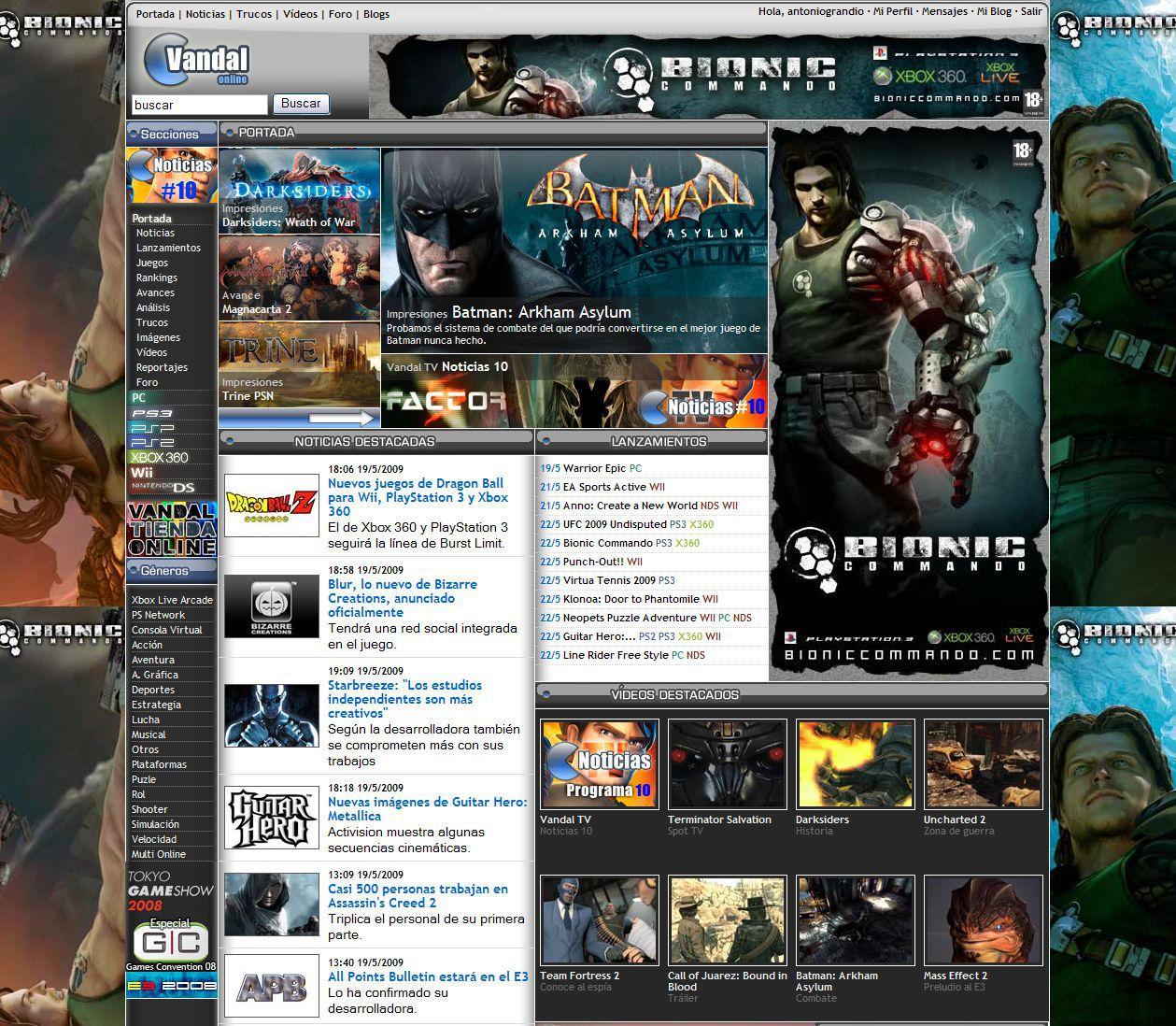Open the Bionic Commando top banner ad
Viewport: 1176px width, 1026px height.
coord(707,77)
